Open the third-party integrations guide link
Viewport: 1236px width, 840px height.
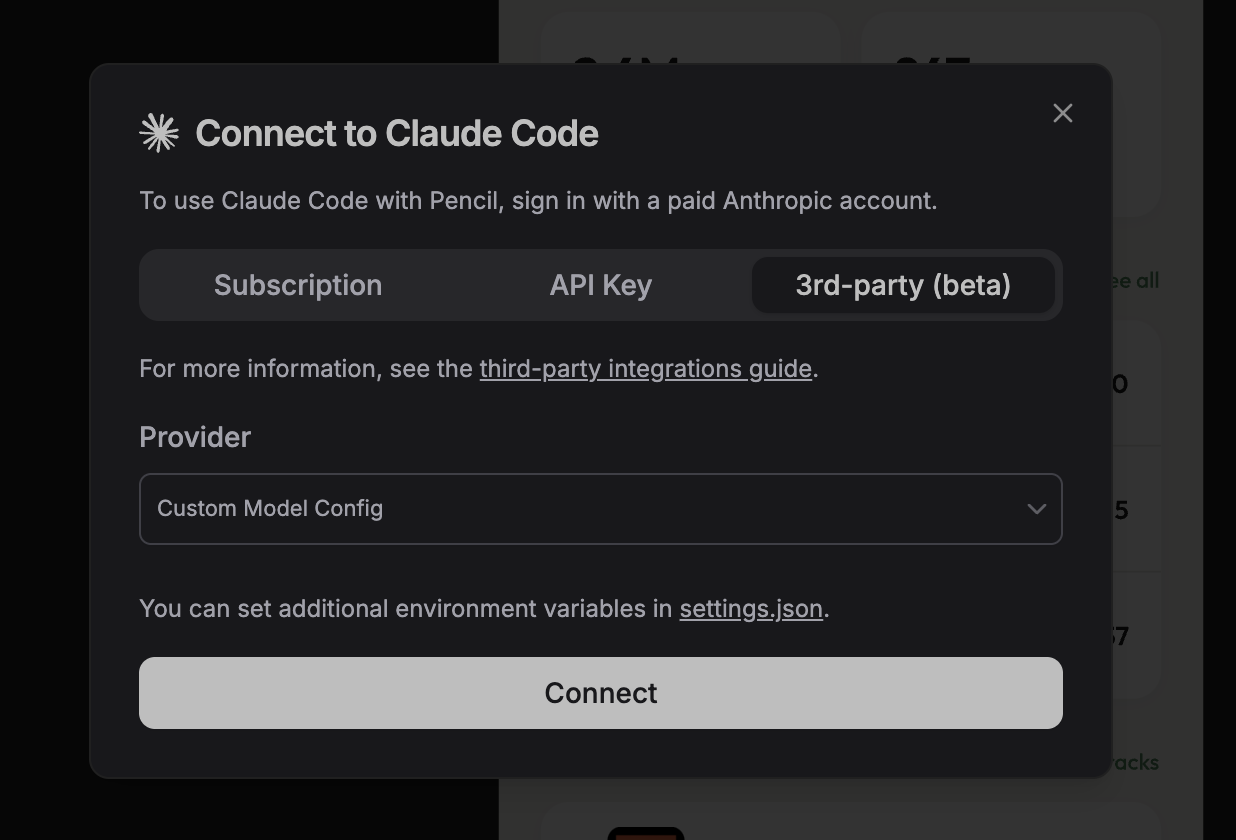645,369
